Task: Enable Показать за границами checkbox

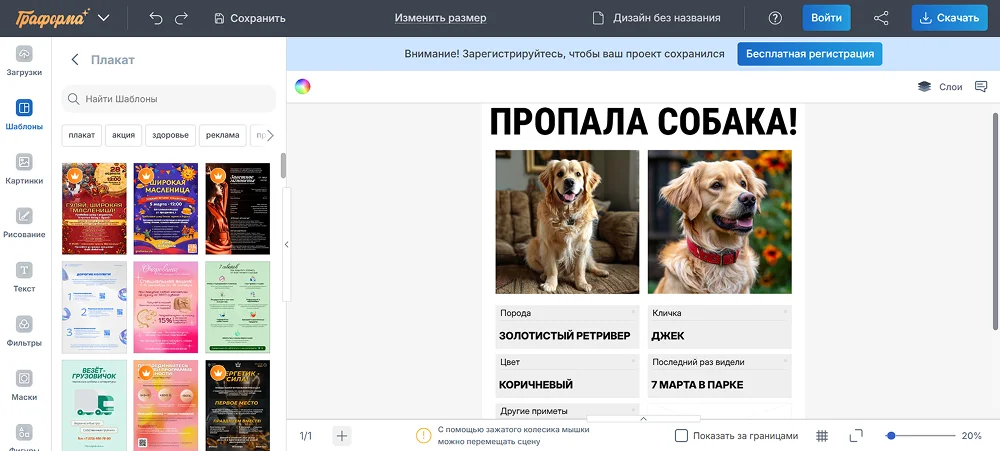Action: click(681, 436)
